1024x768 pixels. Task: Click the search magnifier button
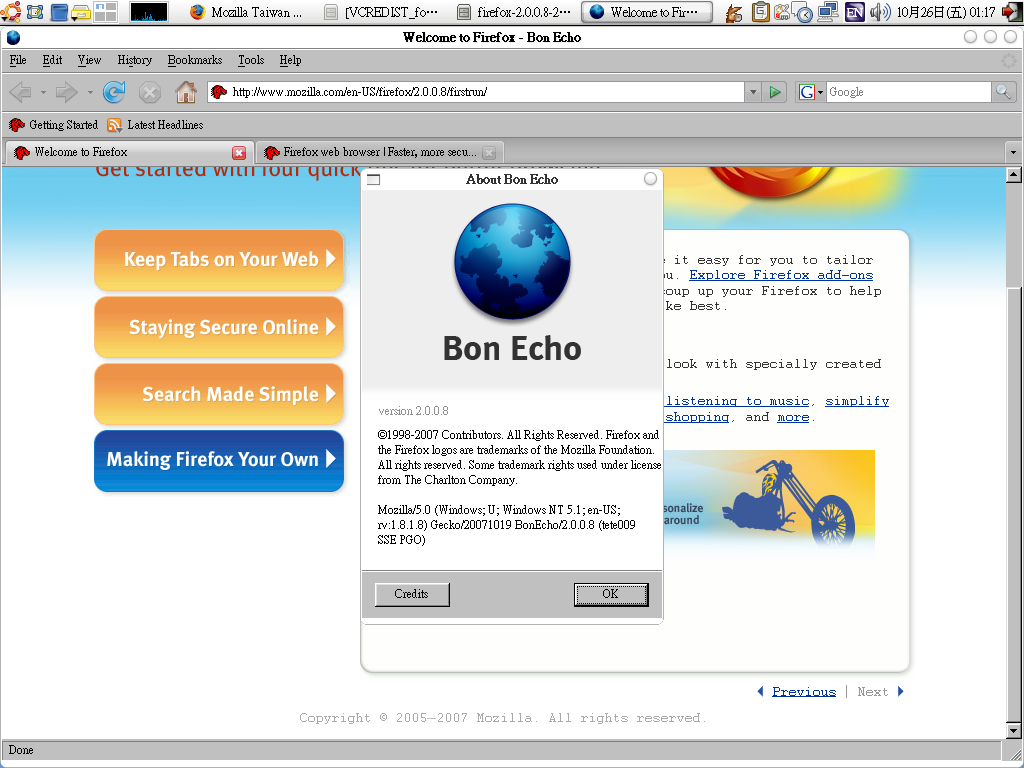1002,92
